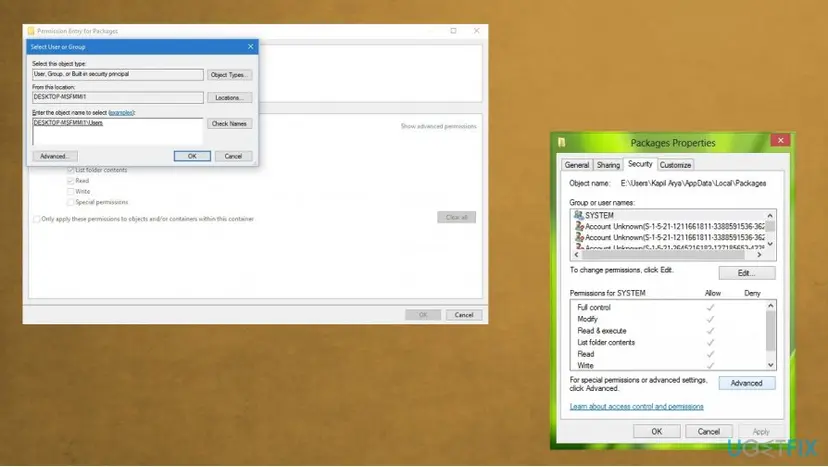Click the SYSTEM group icon in user list

point(578,215)
